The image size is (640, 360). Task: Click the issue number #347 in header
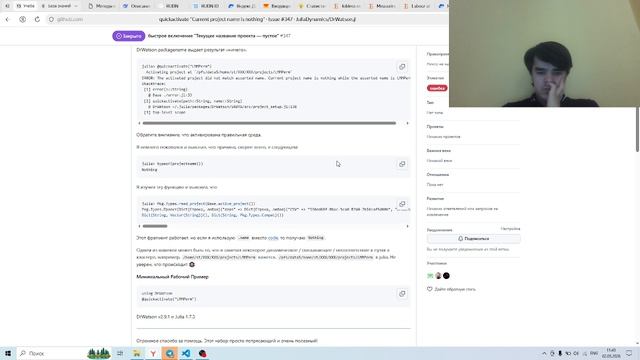[285, 36]
